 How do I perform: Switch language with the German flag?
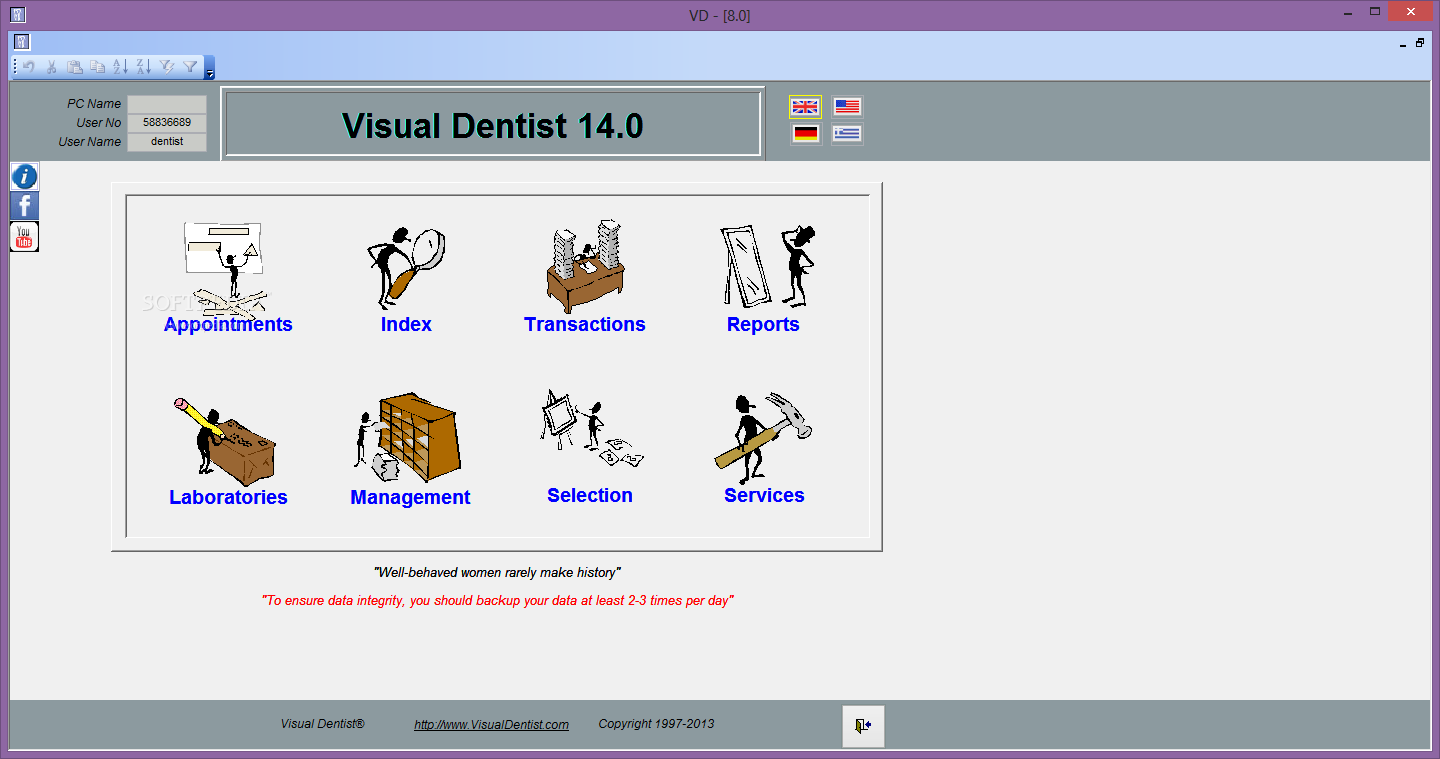[x=805, y=134]
